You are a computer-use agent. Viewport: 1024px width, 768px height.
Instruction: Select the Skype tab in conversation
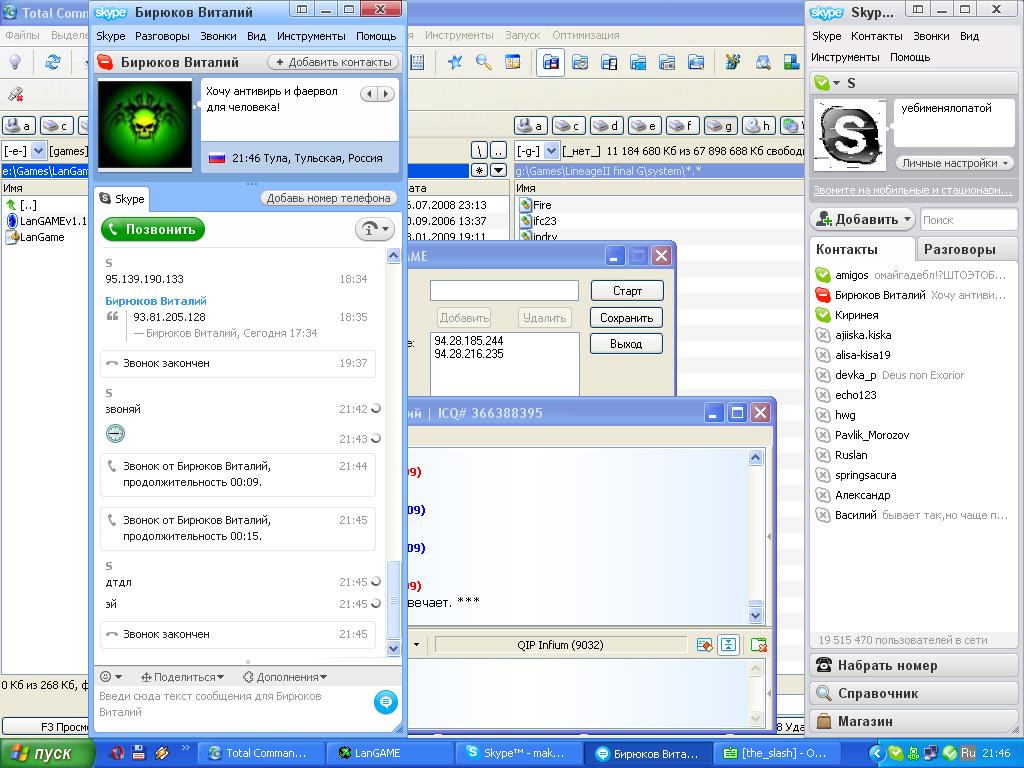[x=122, y=199]
